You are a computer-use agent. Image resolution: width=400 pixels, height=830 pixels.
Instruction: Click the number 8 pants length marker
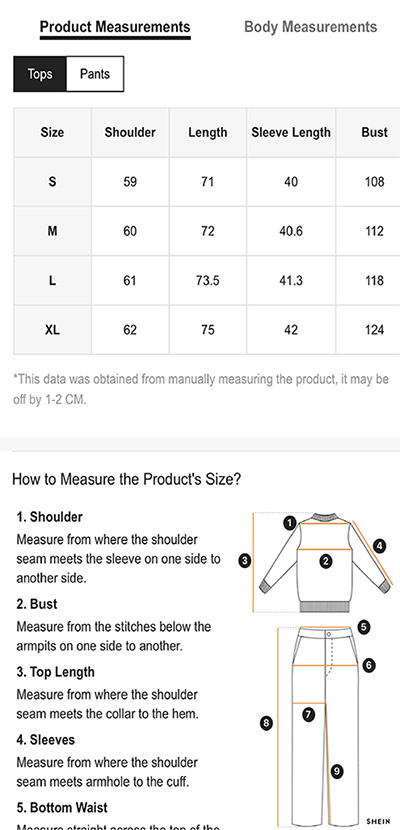267,723
